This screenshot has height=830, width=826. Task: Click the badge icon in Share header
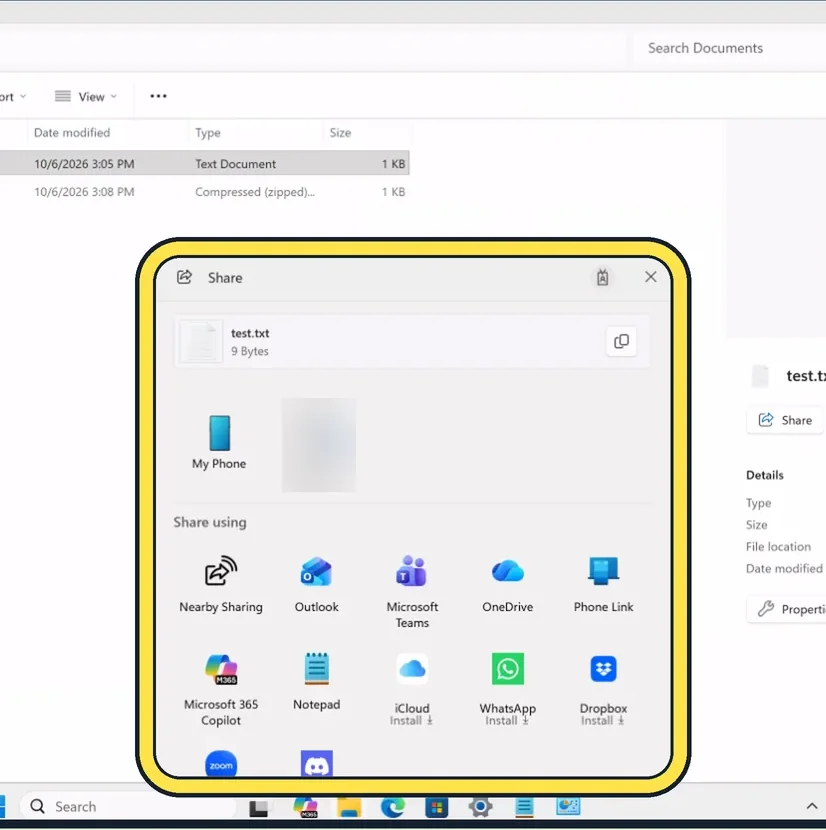click(x=603, y=277)
